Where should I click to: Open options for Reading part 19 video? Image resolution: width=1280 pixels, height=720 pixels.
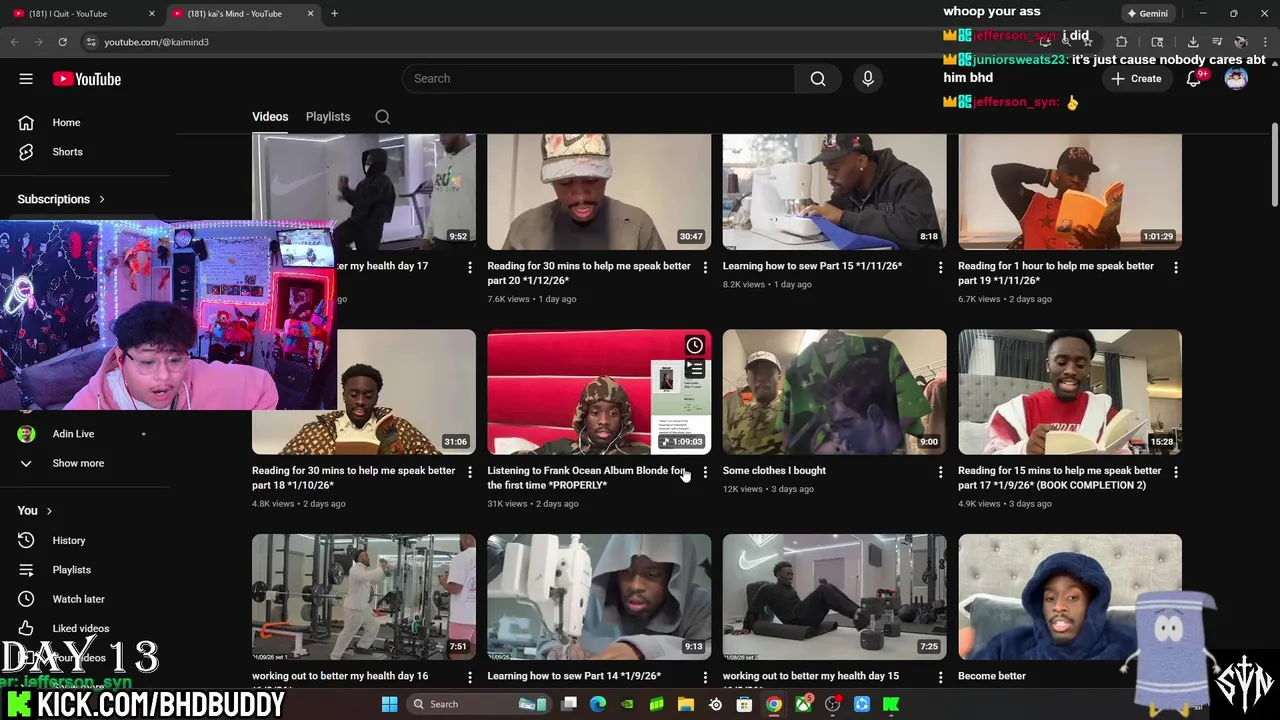click(1175, 268)
